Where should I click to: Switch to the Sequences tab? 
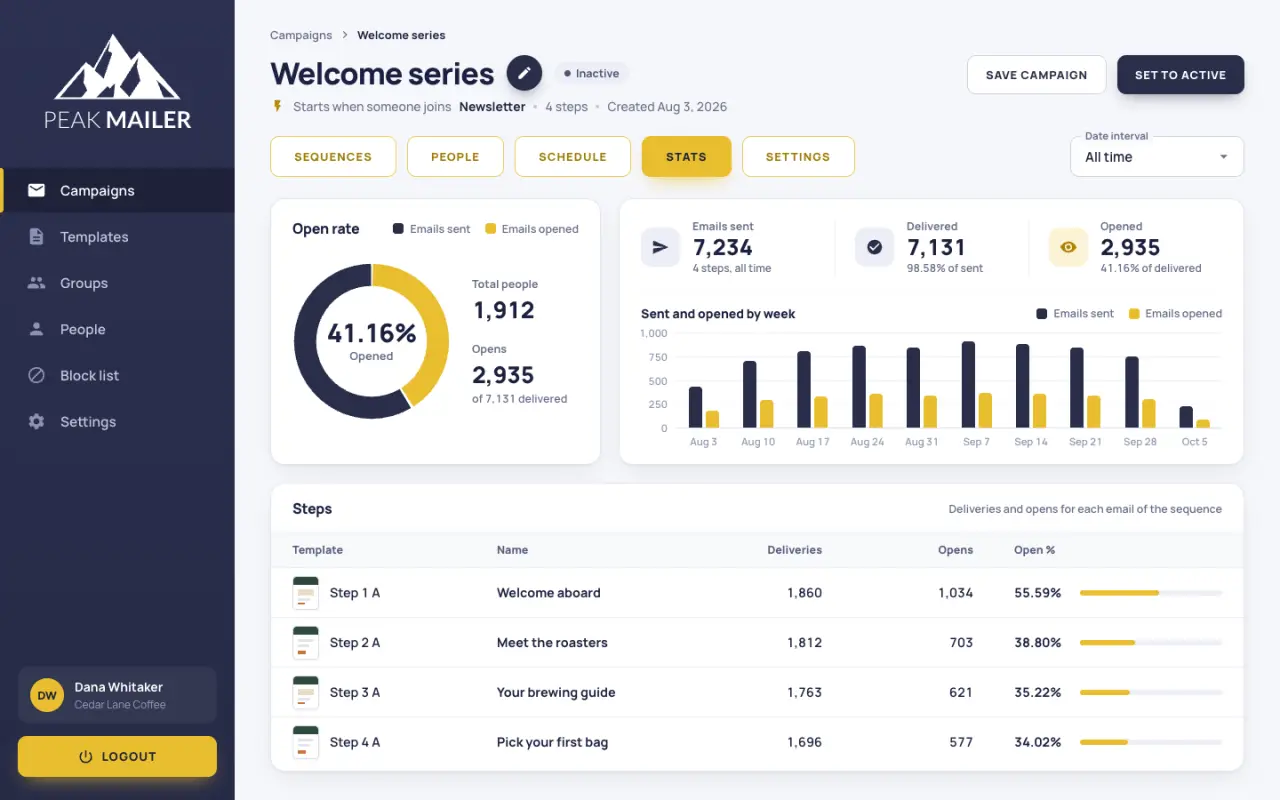coord(333,157)
